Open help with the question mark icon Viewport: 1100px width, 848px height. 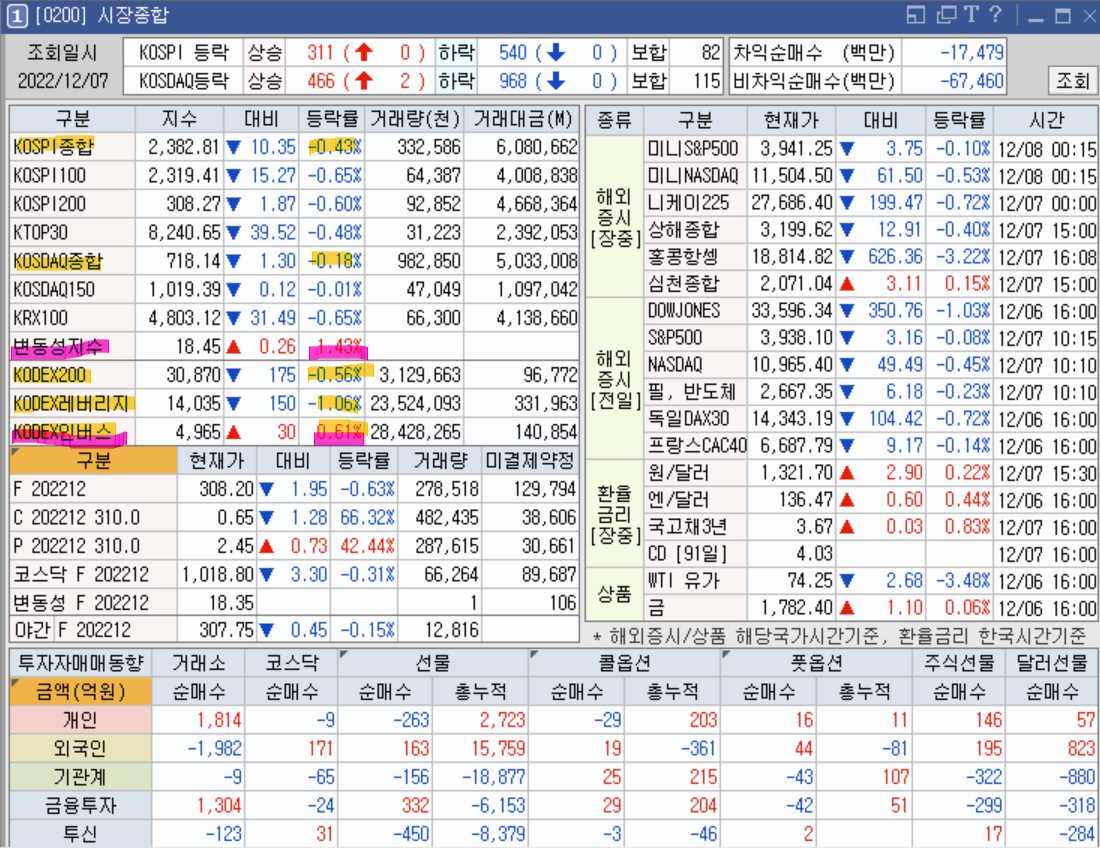click(x=995, y=15)
